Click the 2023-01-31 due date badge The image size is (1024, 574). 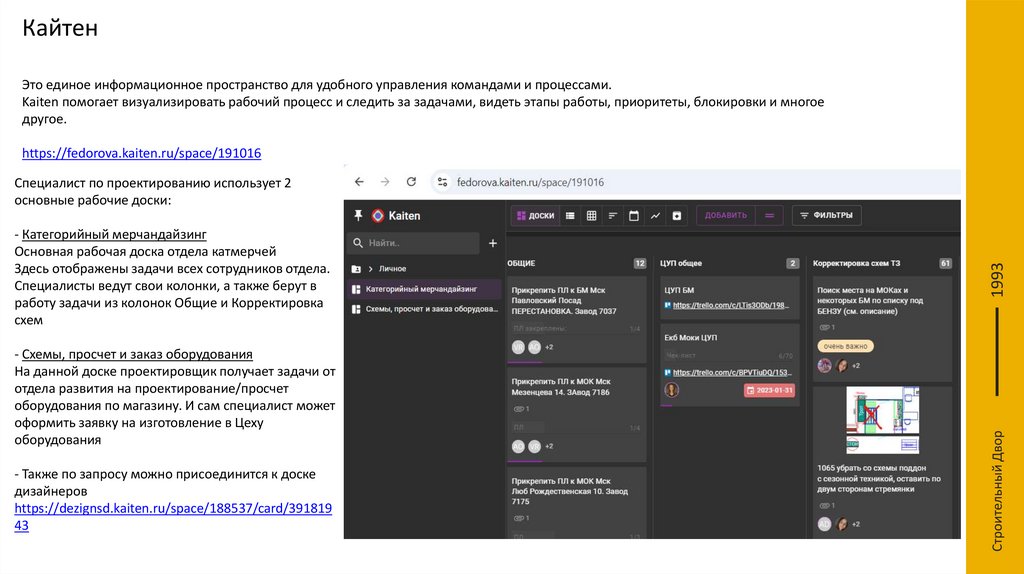click(769, 391)
